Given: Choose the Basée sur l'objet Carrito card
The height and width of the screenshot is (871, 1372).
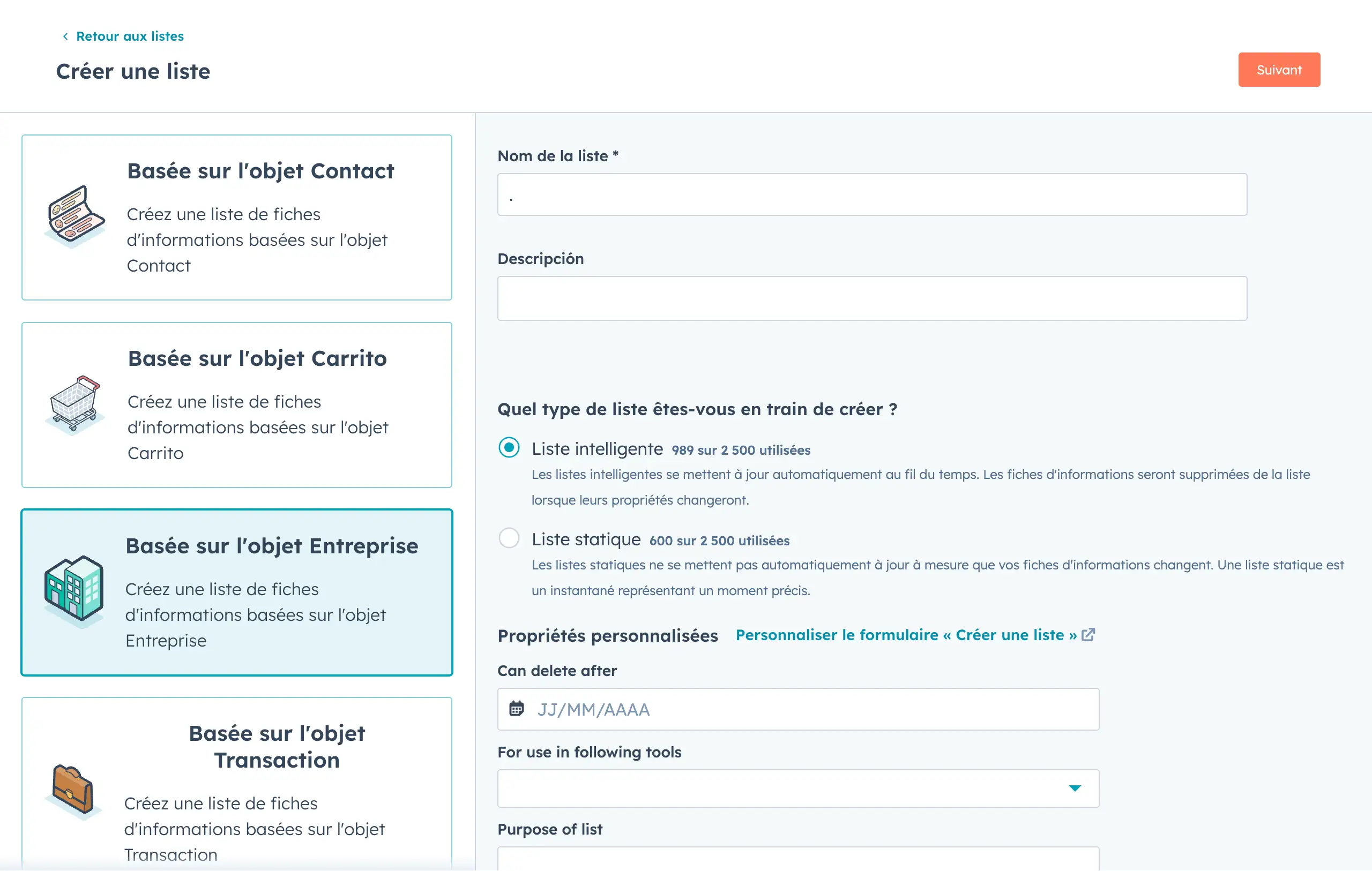Looking at the screenshot, I should click(237, 405).
